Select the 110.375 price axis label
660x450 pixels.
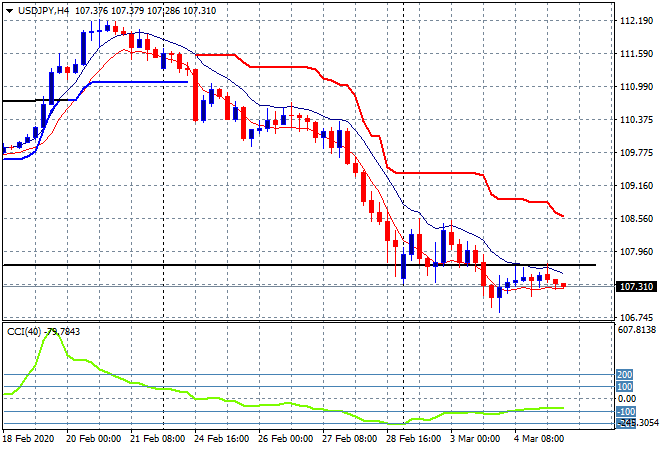(636, 120)
